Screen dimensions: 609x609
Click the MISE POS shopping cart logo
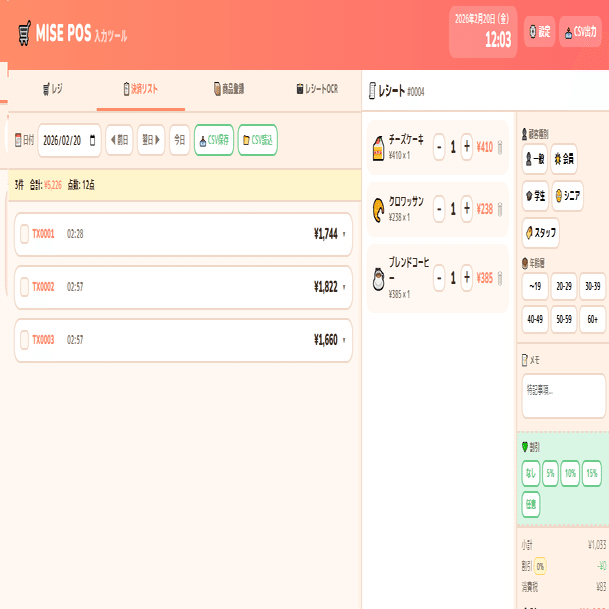[24, 33]
